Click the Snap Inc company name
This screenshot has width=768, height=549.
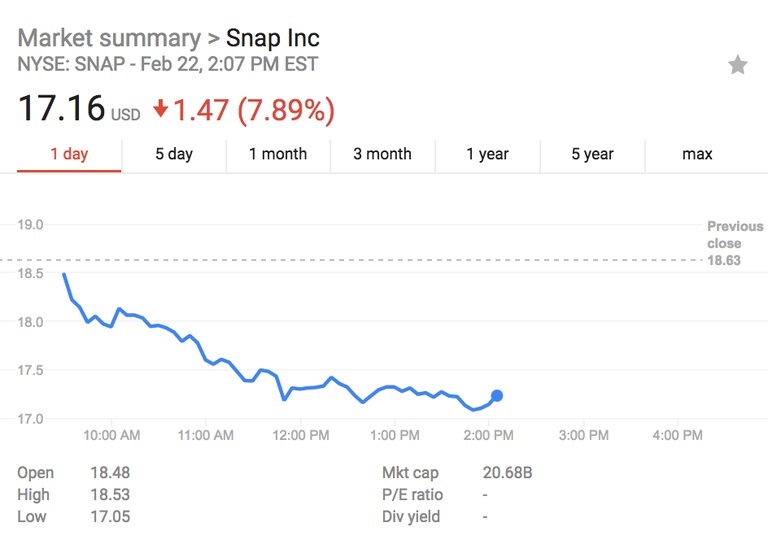point(273,39)
